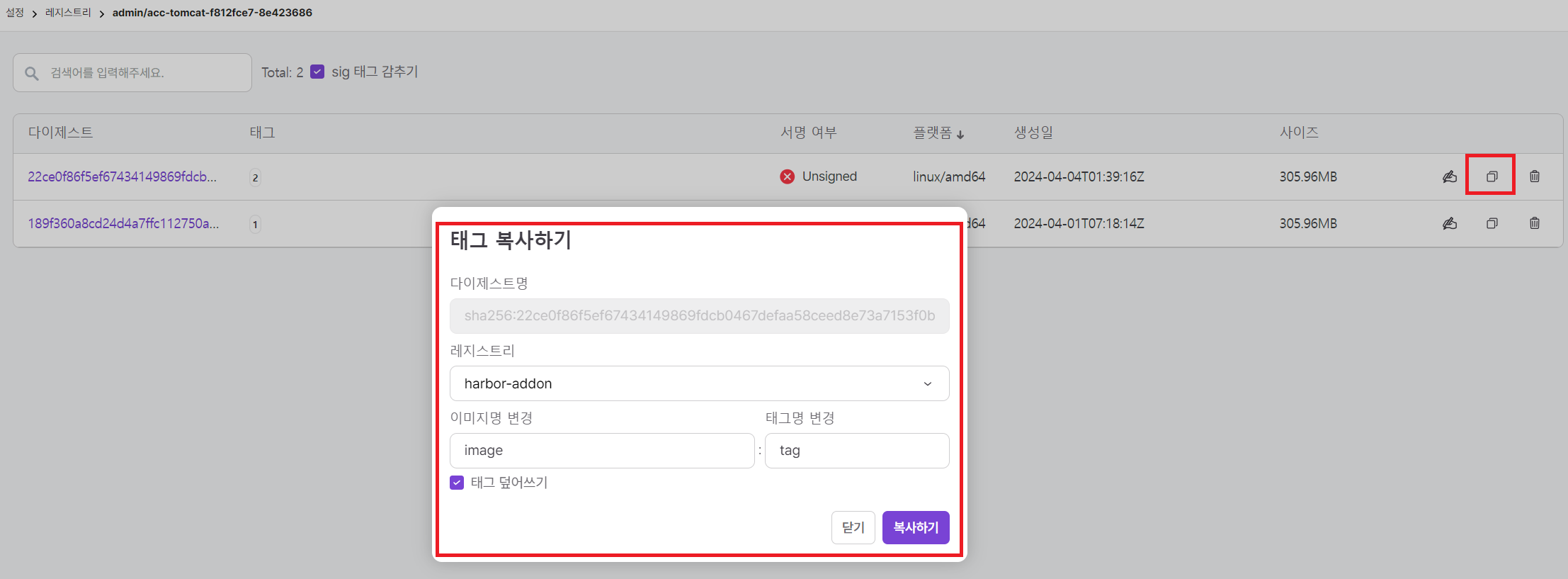This screenshot has width=1568, height=579.
Task: Open the 레지스트리 harbor-addon dropdown
Action: 699,383
